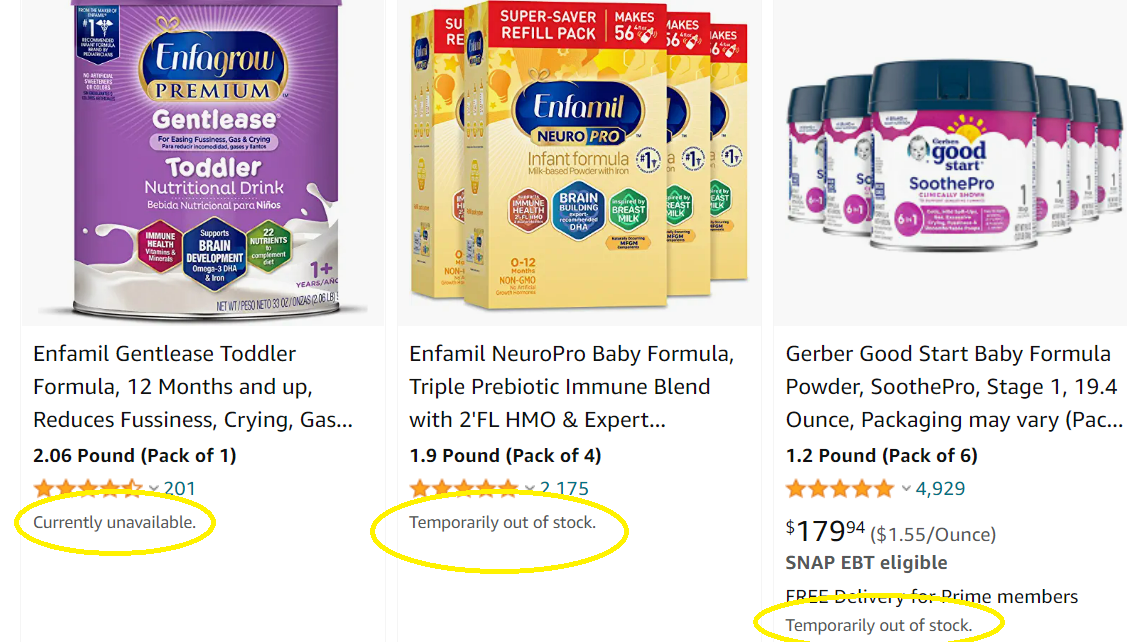This screenshot has height=642, width=1127.
Task: View the 2,175 reviews for Enfamil NeuroPro
Action: tap(565, 489)
